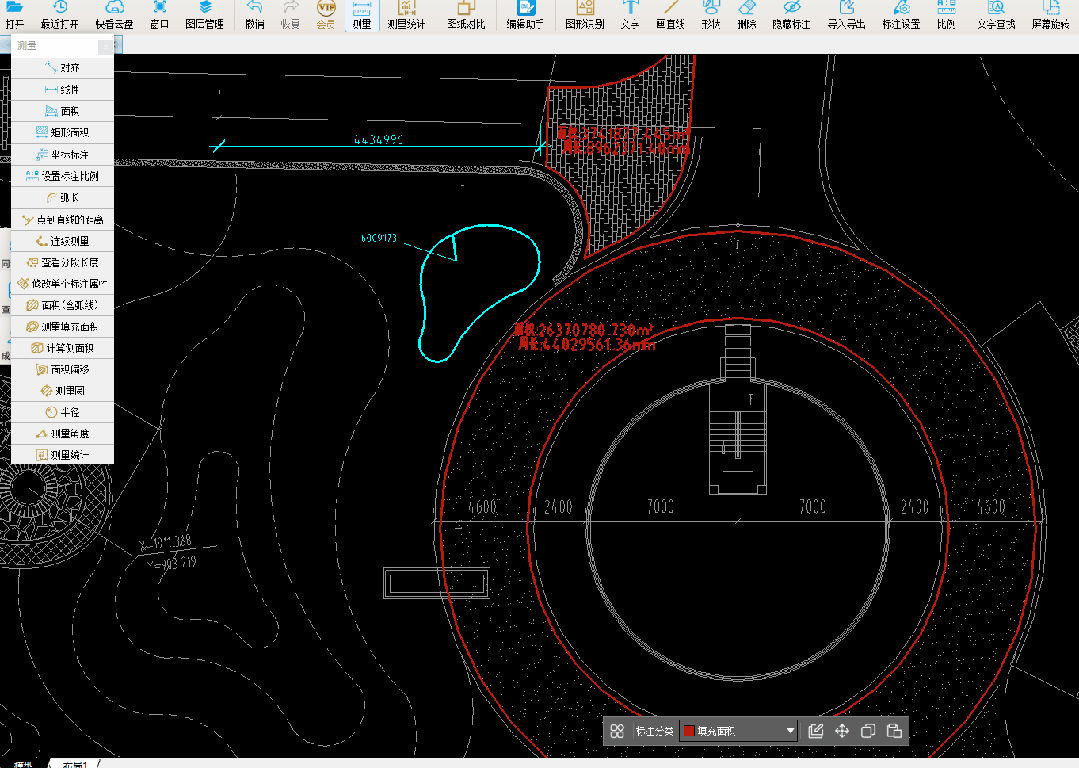This screenshot has height=768, width=1079.
Task: Open 编辑助手 edit assistant
Action: [x=525, y=15]
